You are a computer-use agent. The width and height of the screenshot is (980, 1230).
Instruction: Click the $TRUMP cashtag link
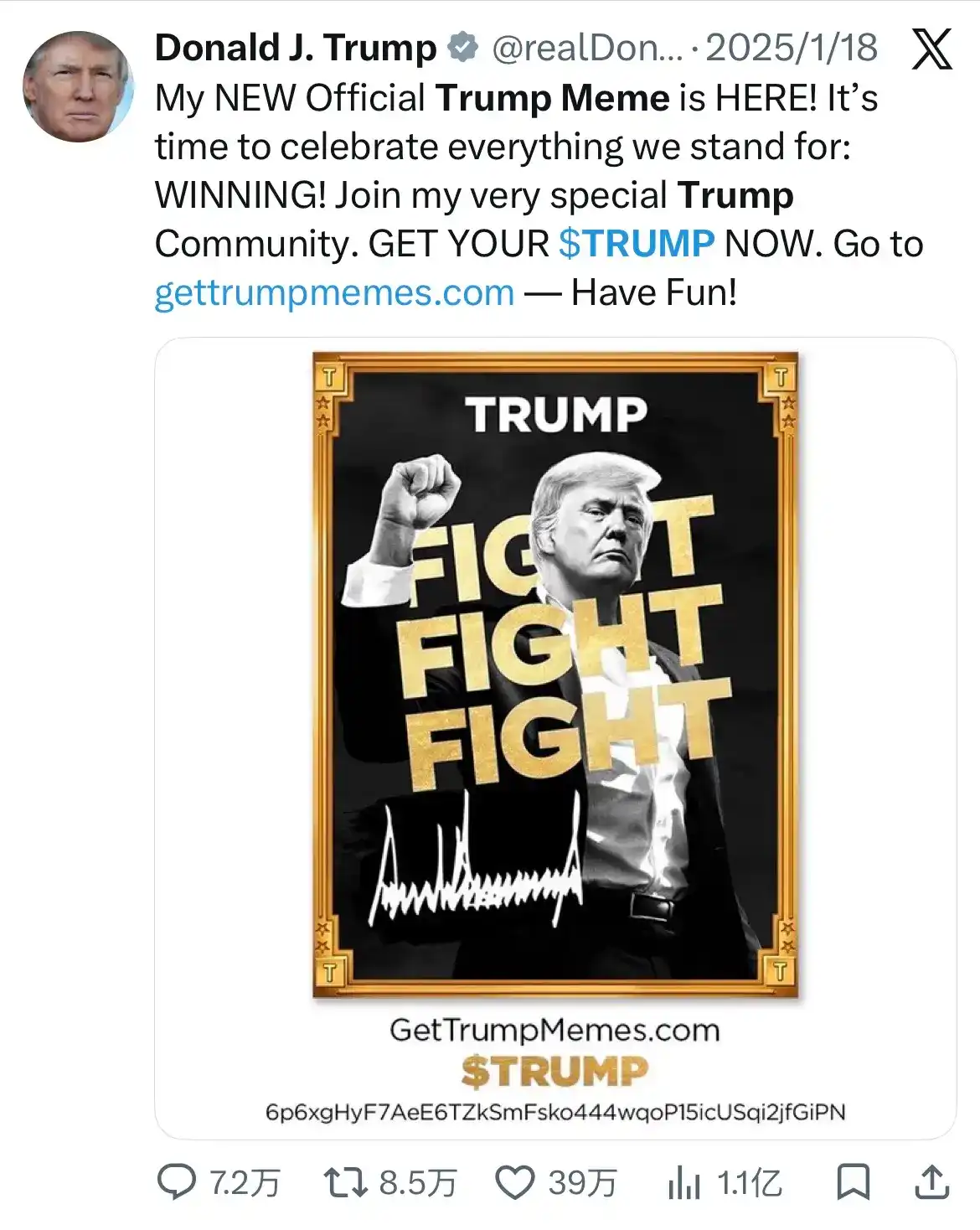[x=637, y=244]
